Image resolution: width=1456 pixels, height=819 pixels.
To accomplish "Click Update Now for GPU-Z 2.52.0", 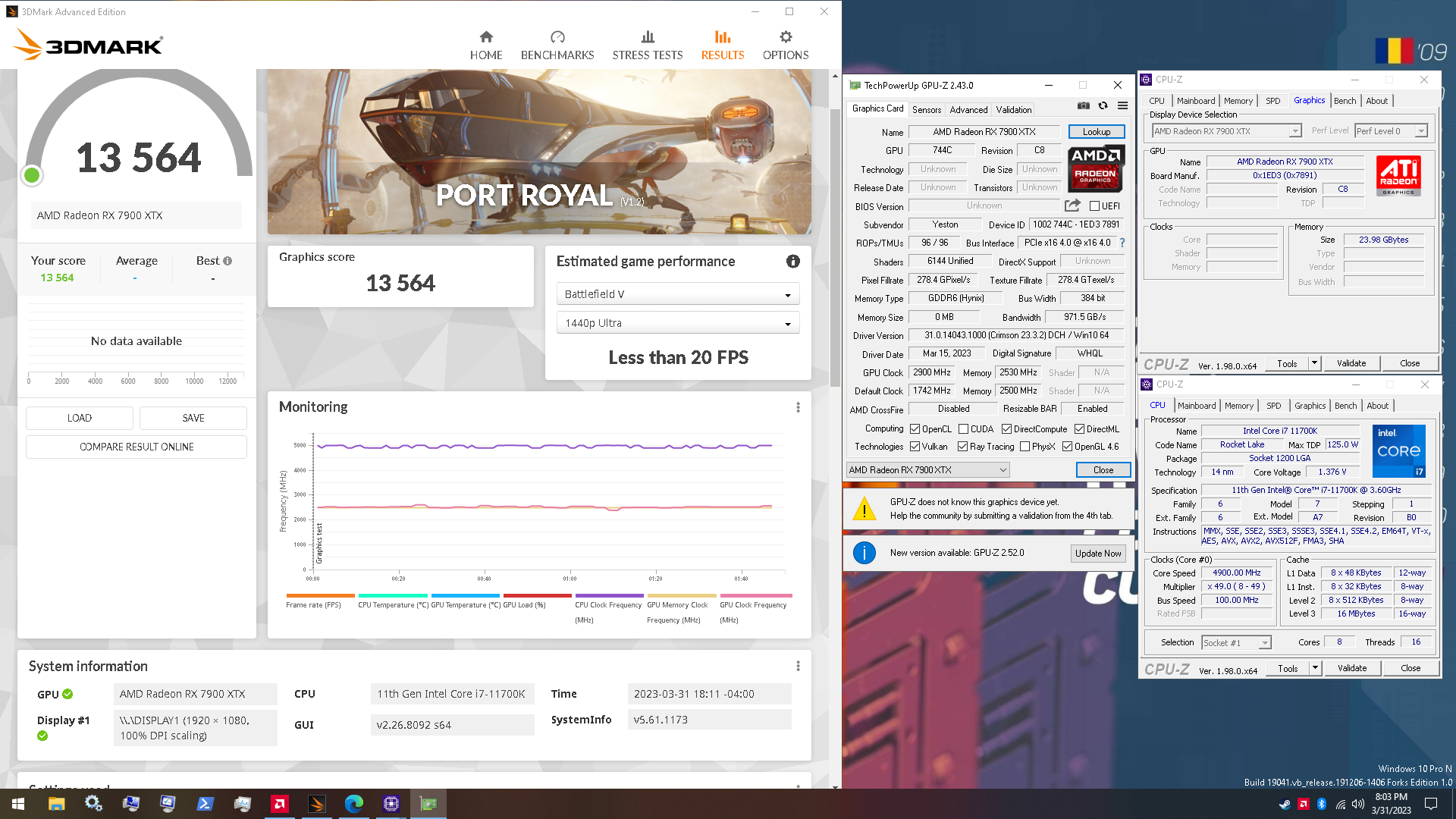I will [x=1097, y=554].
